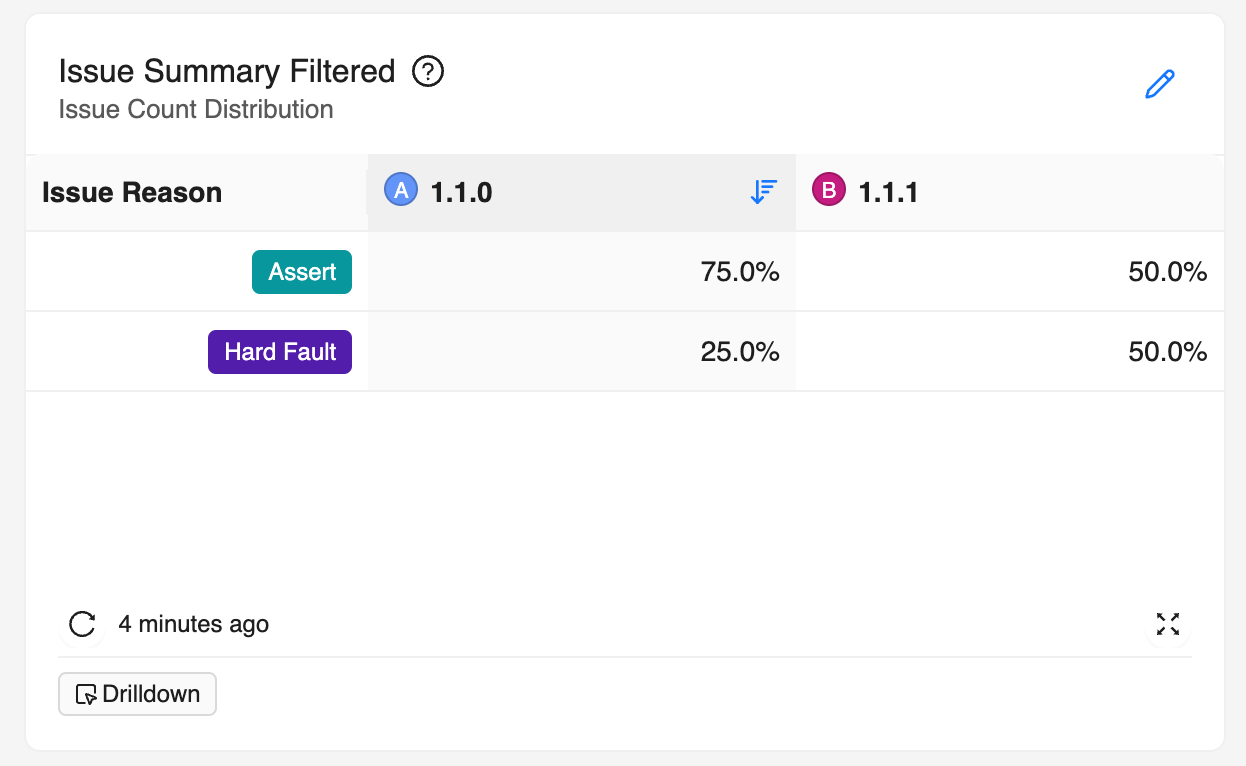Image resolution: width=1246 pixels, height=766 pixels.
Task: Click the "4 minutes ago" timestamp
Action: pyautogui.click(x=194, y=624)
